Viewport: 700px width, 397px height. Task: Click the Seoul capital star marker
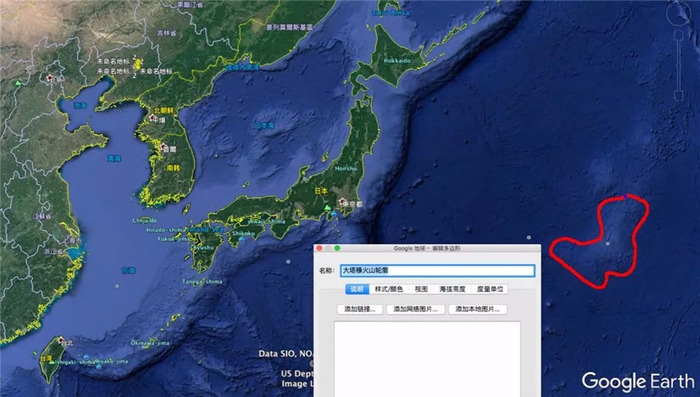click(x=163, y=146)
